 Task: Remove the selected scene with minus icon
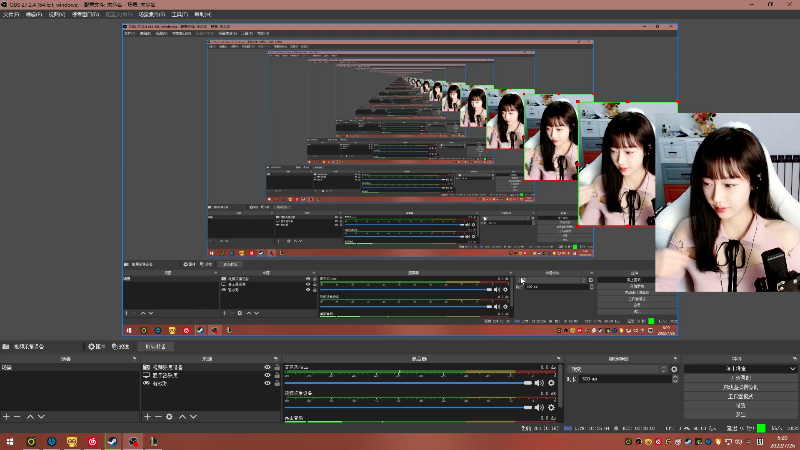[17, 417]
